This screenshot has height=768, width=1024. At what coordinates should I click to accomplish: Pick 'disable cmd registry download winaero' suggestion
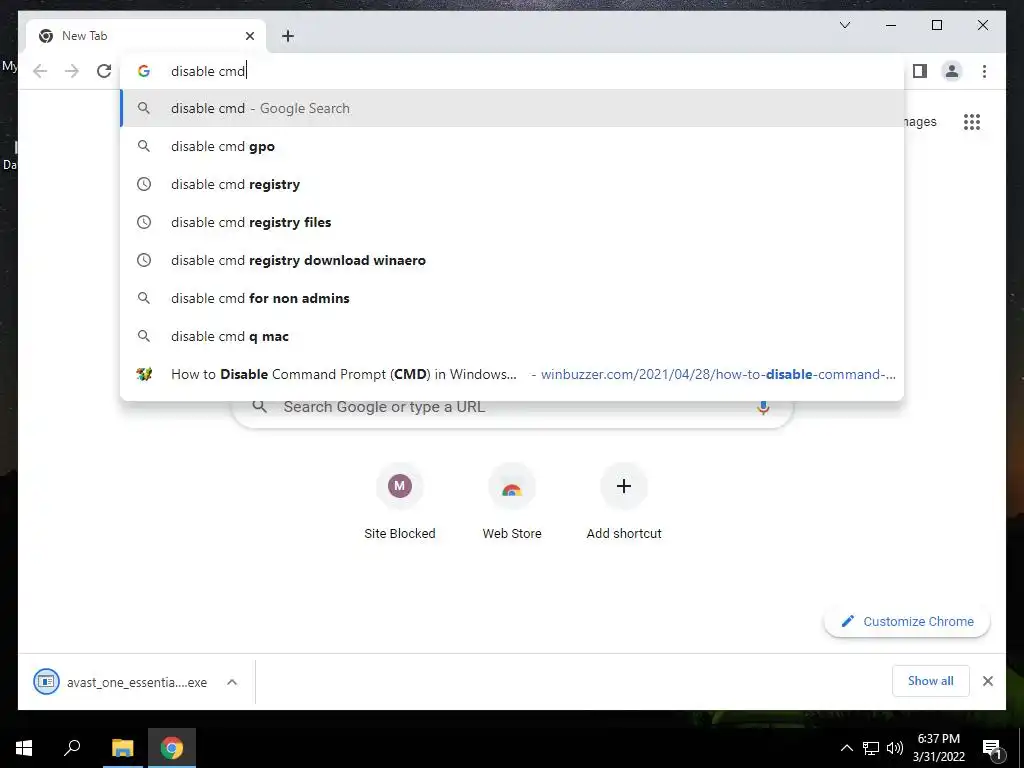[512, 260]
